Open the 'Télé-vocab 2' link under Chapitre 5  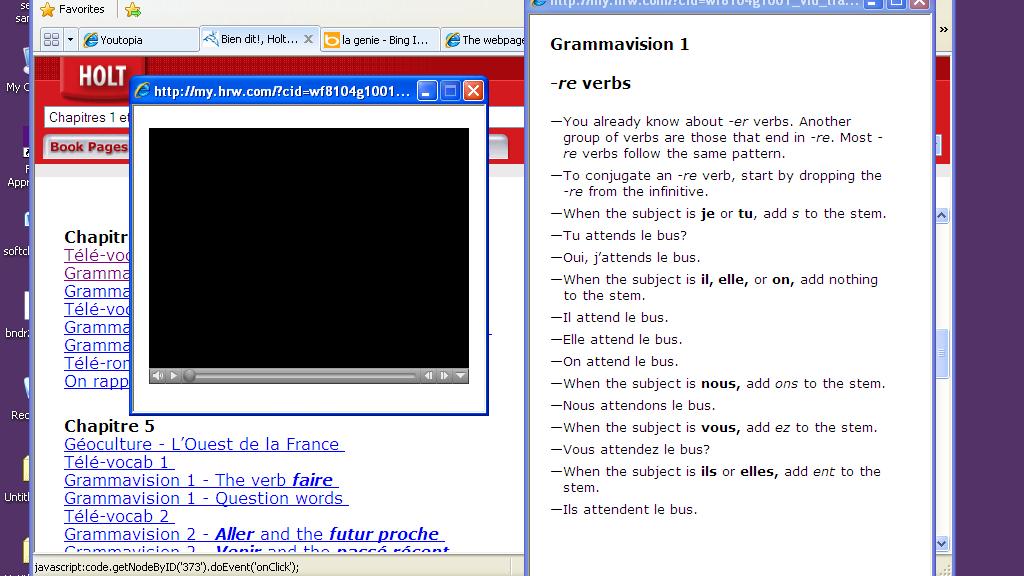point(117,516)
